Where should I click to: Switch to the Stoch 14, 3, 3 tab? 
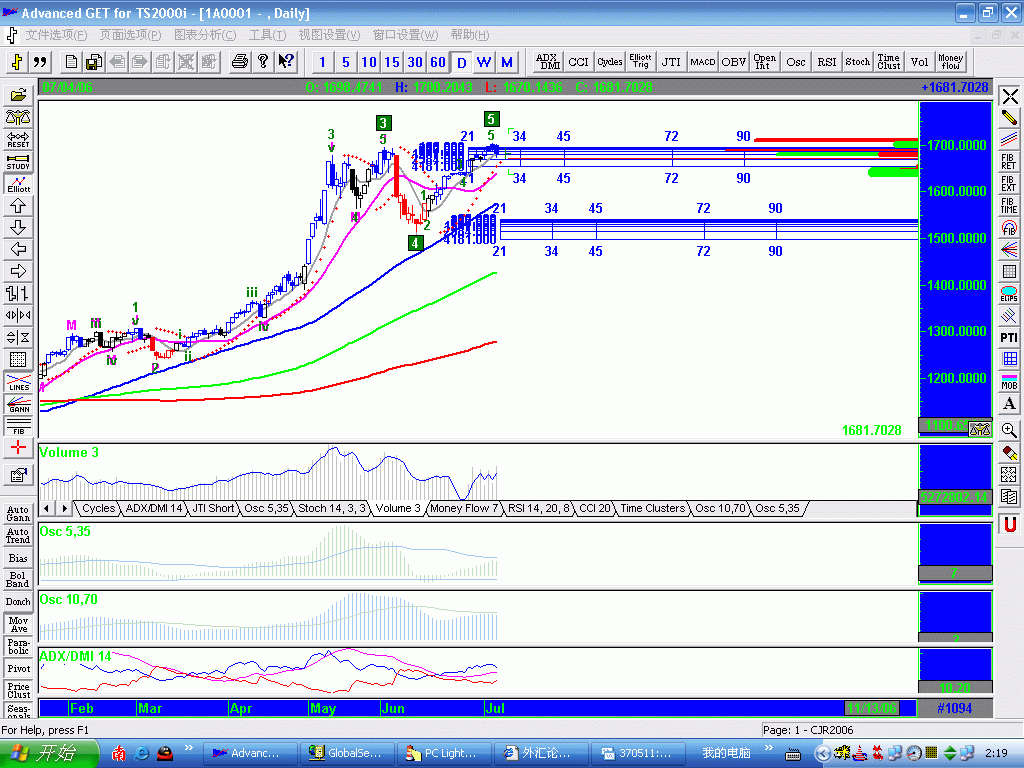(x=332, y=509)
